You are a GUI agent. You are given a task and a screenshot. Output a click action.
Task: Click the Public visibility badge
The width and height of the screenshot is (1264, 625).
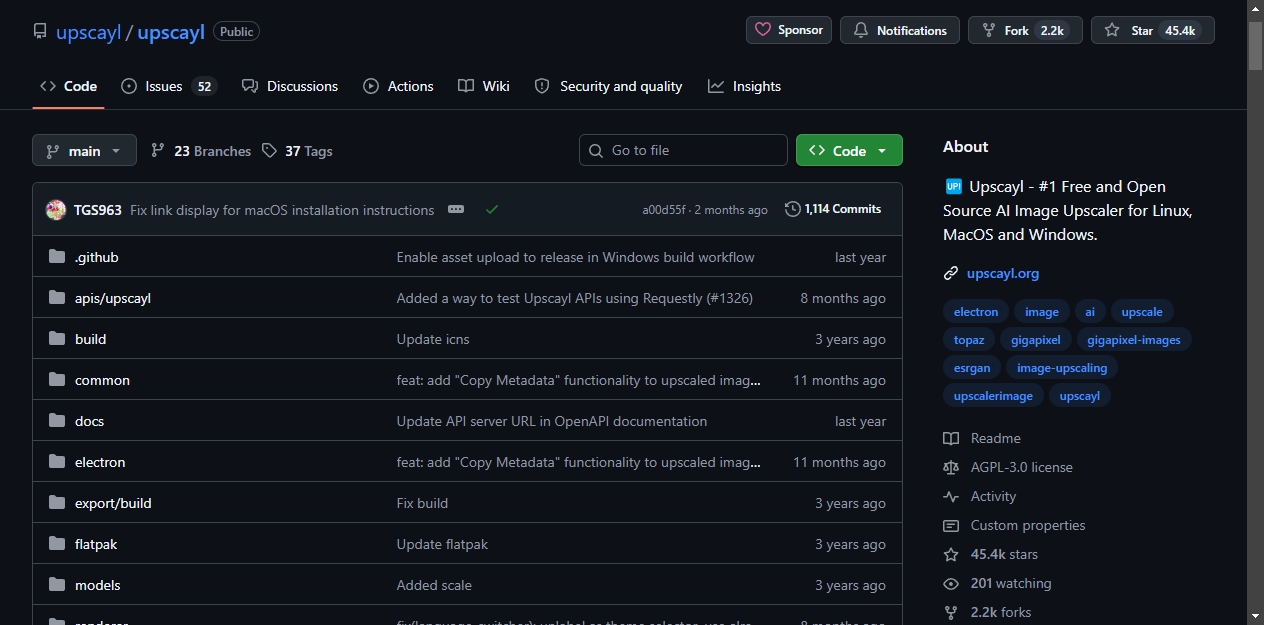coord(236,31)
